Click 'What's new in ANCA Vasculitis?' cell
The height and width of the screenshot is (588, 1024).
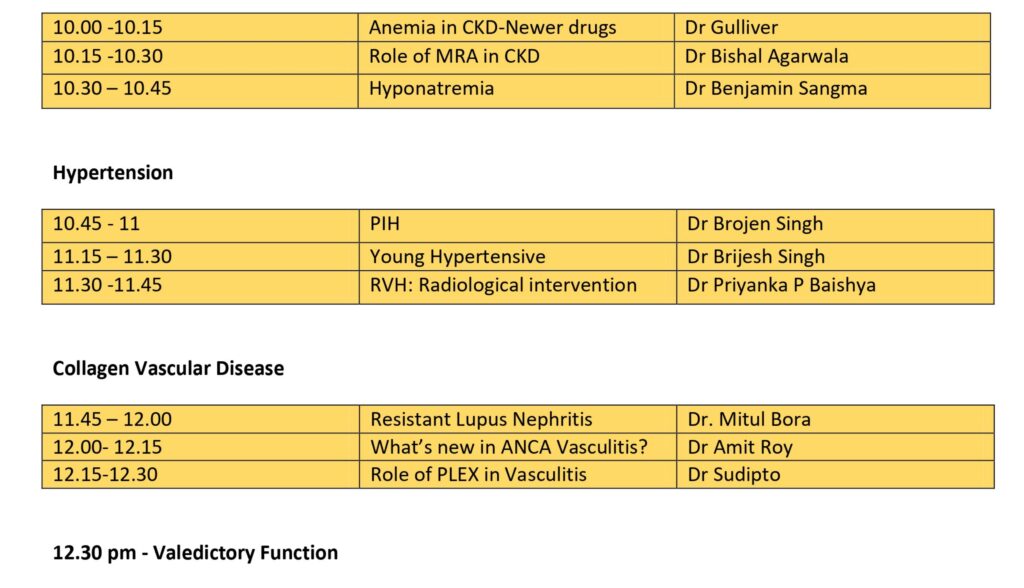coord(508,447)
